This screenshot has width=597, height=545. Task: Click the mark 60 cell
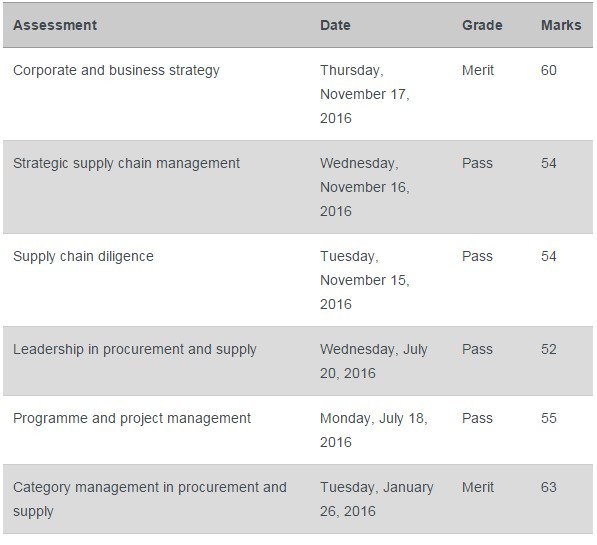tap(549, 70)
